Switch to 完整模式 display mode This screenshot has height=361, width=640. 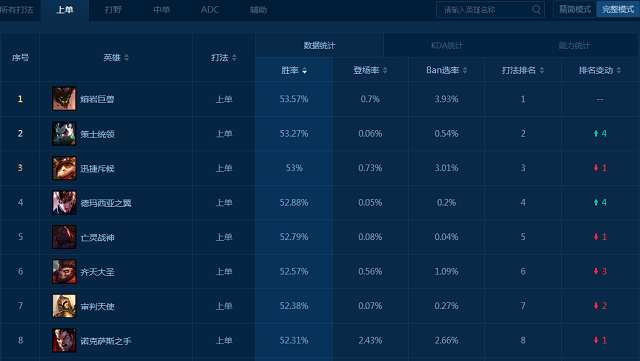(x=618, y=9)
